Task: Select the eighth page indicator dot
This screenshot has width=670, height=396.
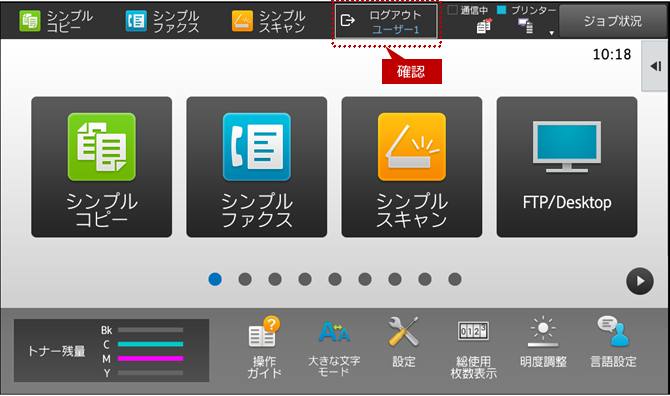Action: (x=425, y=279)
